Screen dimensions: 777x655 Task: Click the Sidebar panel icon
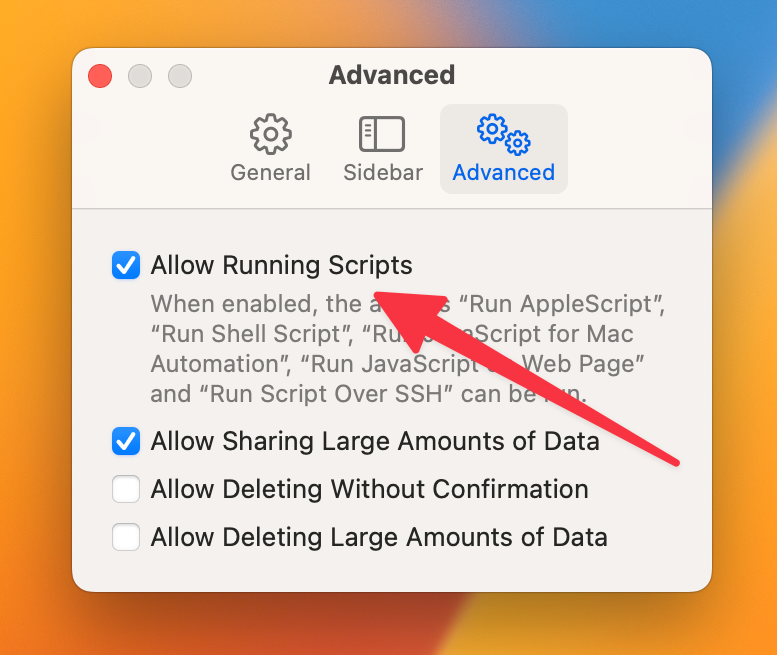point(382,134)
